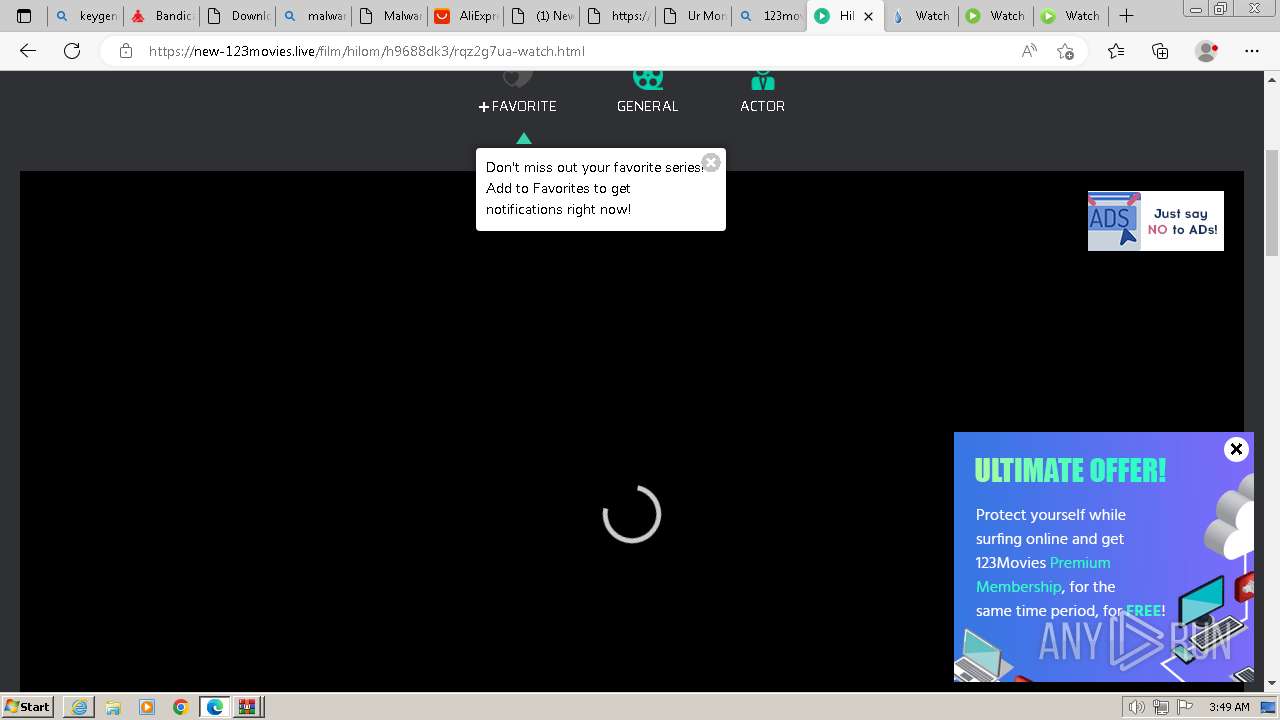Screen dimensions: 1280x720
Task: Switch to the Watch tab with blue drop icon
Action: (x=921, y=16)
